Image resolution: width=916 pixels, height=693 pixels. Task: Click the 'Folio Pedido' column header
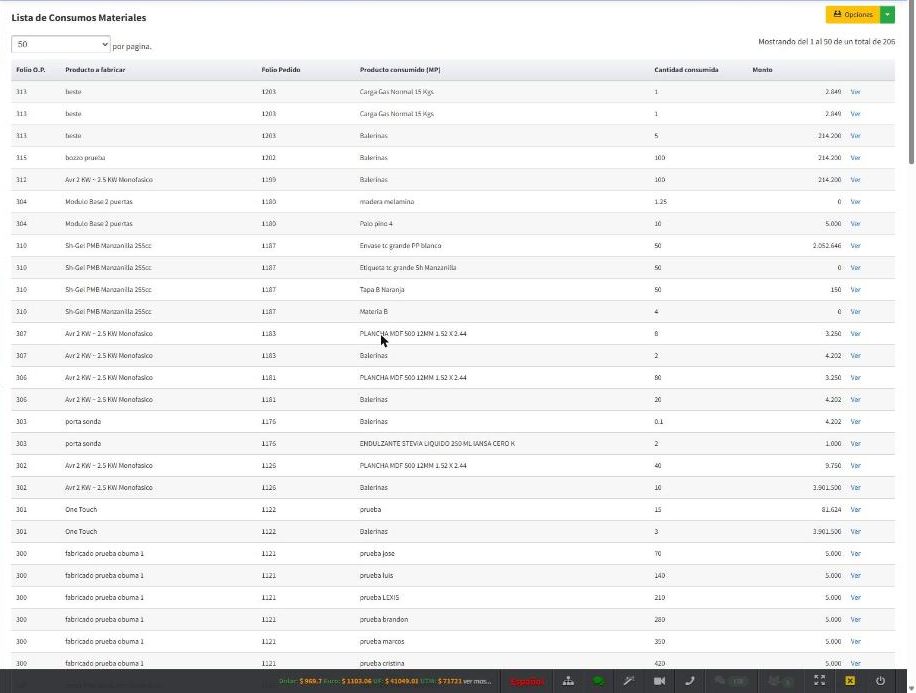pyautogui.click(x=281, y=70)
